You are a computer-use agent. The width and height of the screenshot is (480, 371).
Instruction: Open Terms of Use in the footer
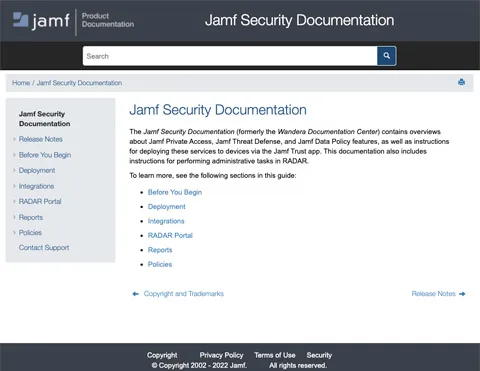coord(275,355)
